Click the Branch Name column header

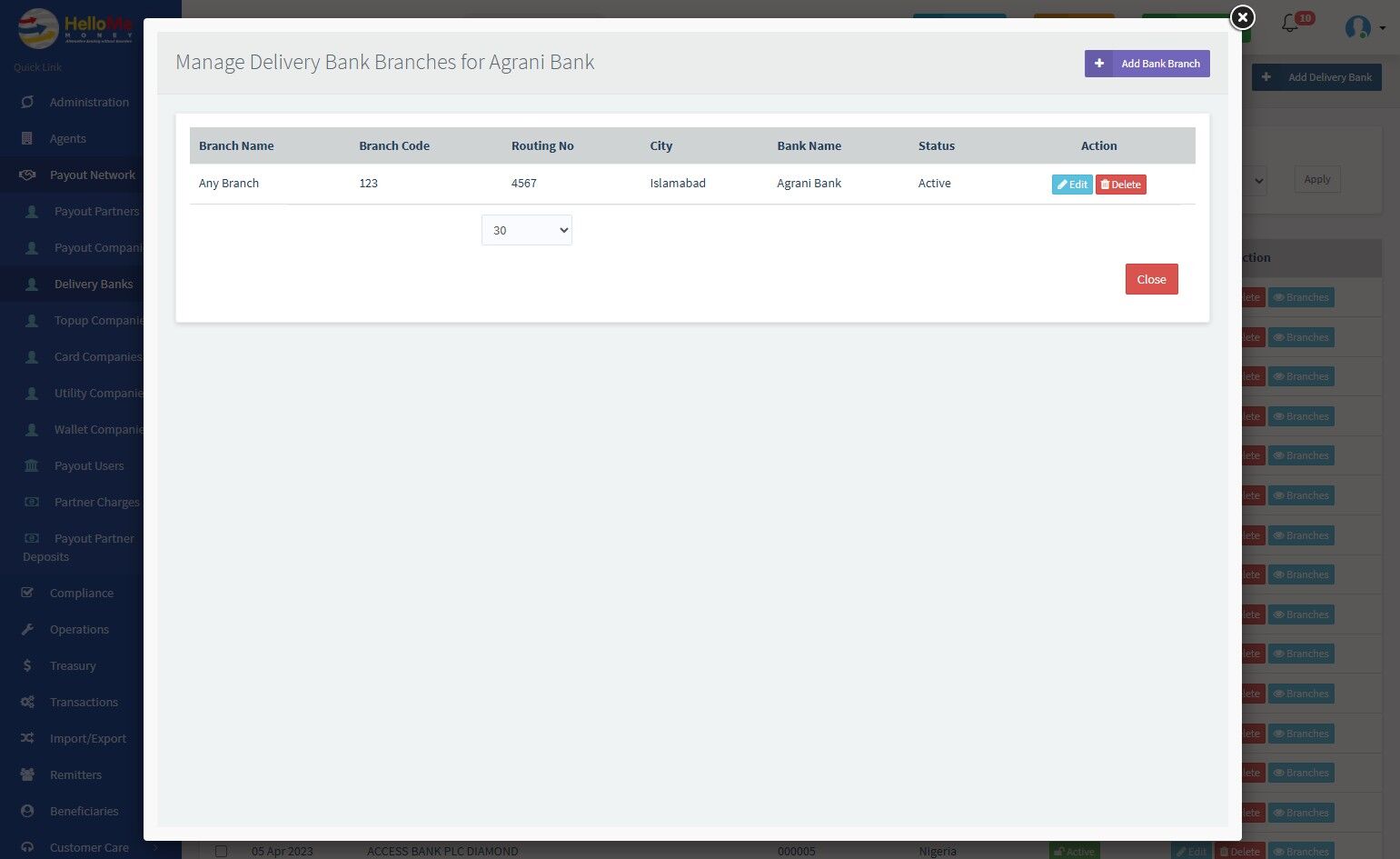tap(236, 145)
